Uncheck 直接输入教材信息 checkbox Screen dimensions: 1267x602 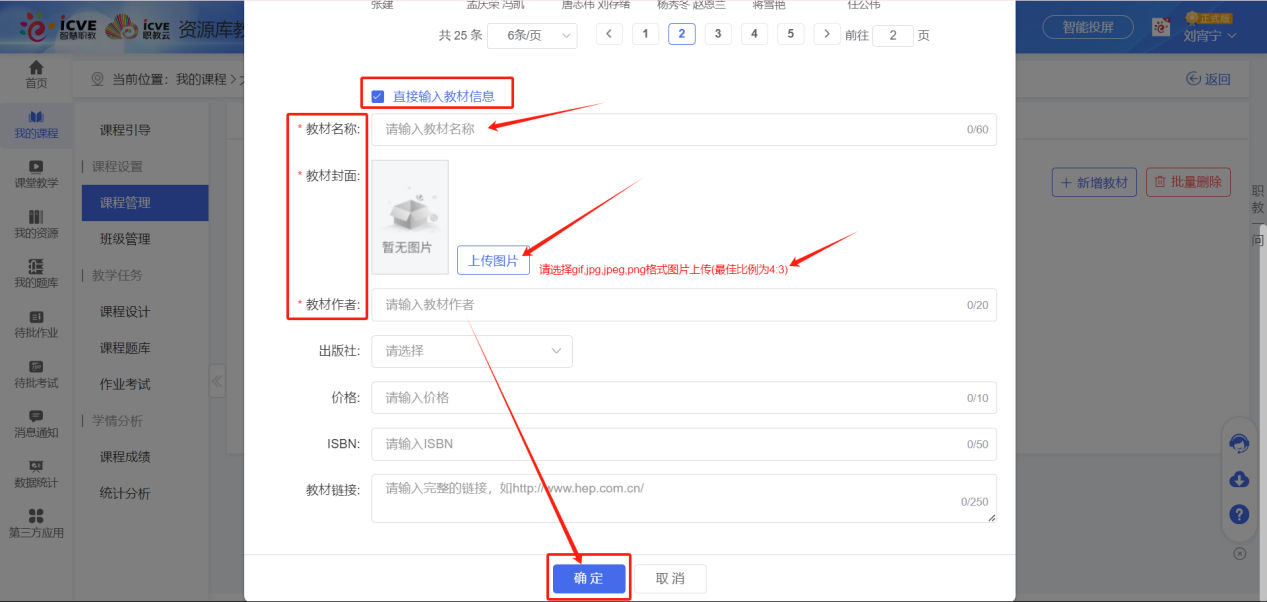[377, 94]
